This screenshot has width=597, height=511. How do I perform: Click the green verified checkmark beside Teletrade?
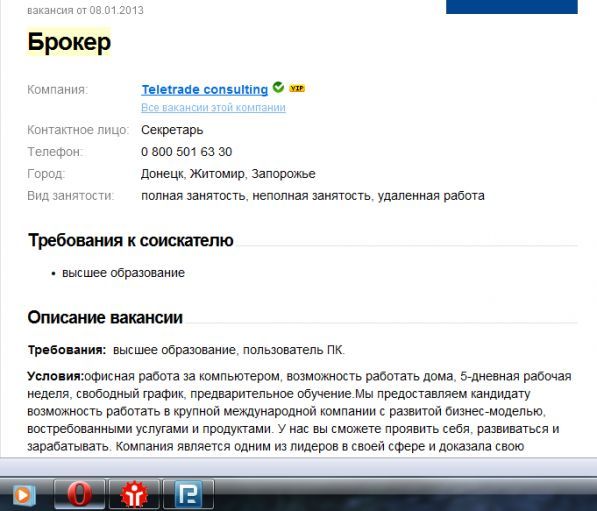tap(279, 87)
